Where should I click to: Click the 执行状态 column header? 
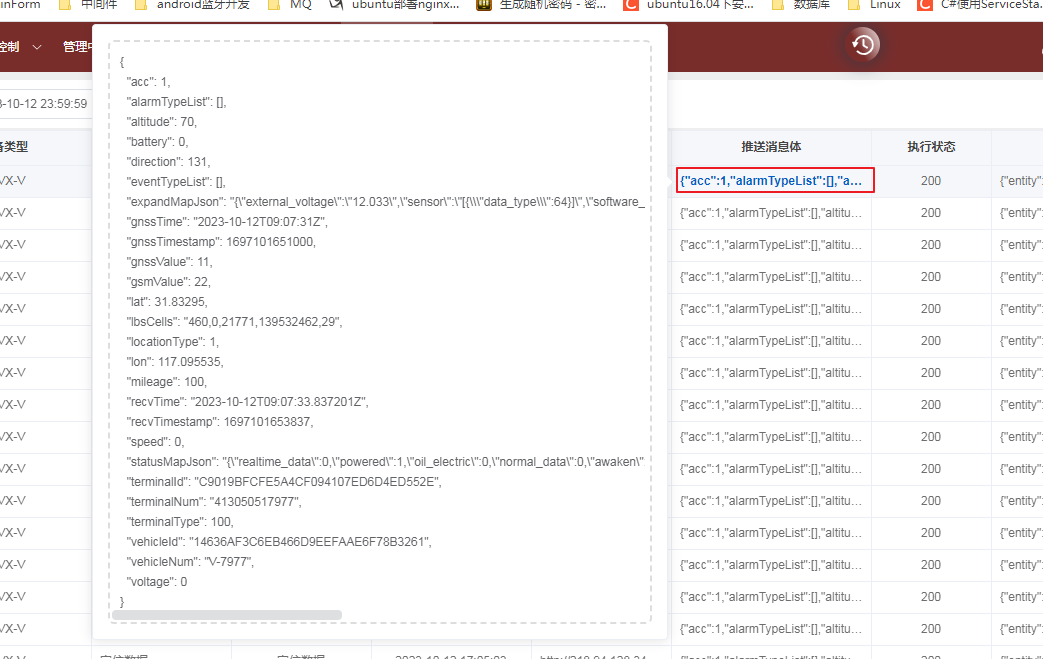931,147
